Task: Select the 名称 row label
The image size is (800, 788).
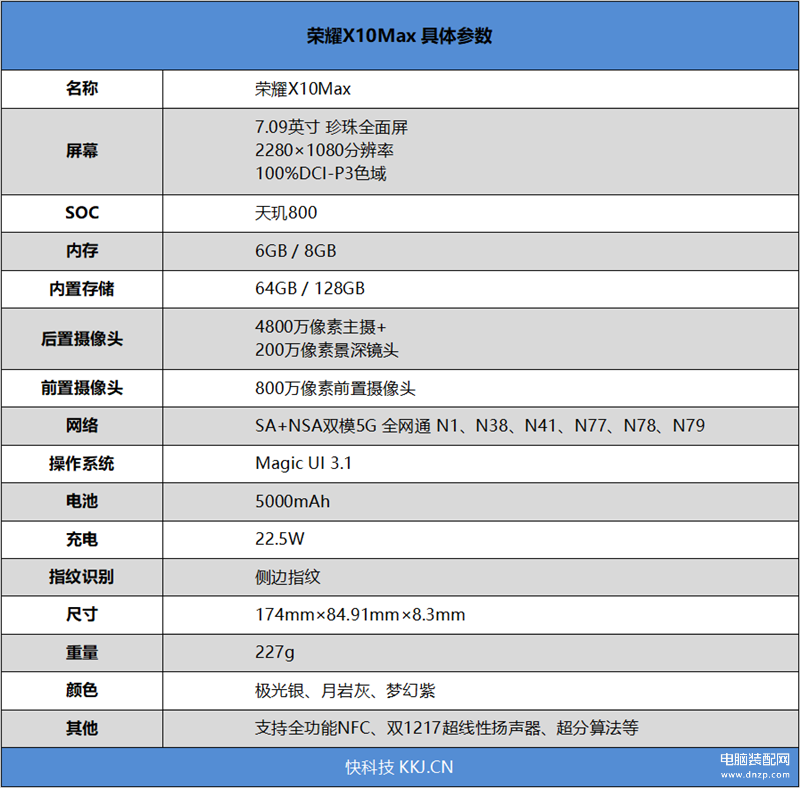Action: 82,88
